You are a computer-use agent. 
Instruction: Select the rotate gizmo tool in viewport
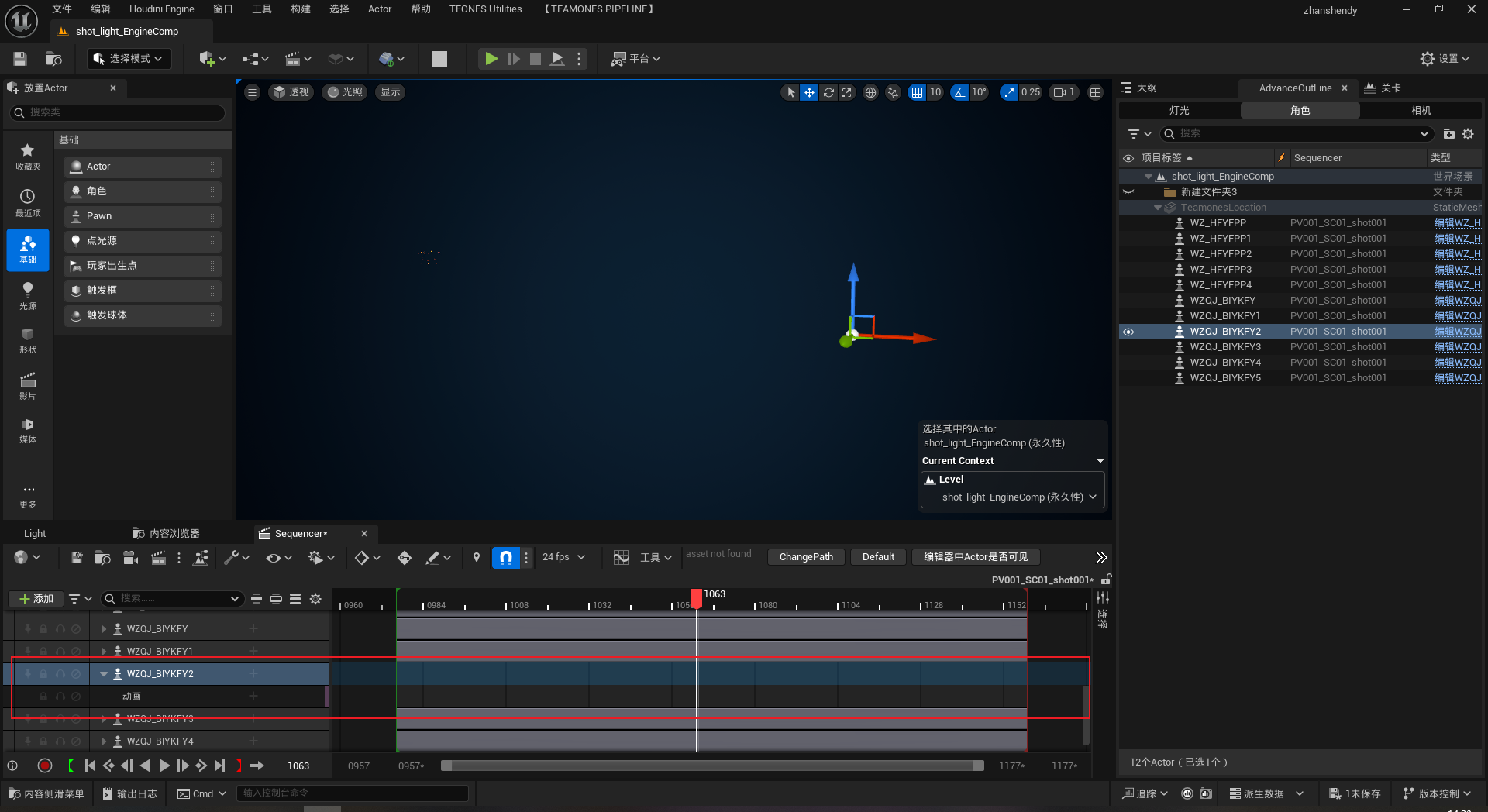coord(828,92)
